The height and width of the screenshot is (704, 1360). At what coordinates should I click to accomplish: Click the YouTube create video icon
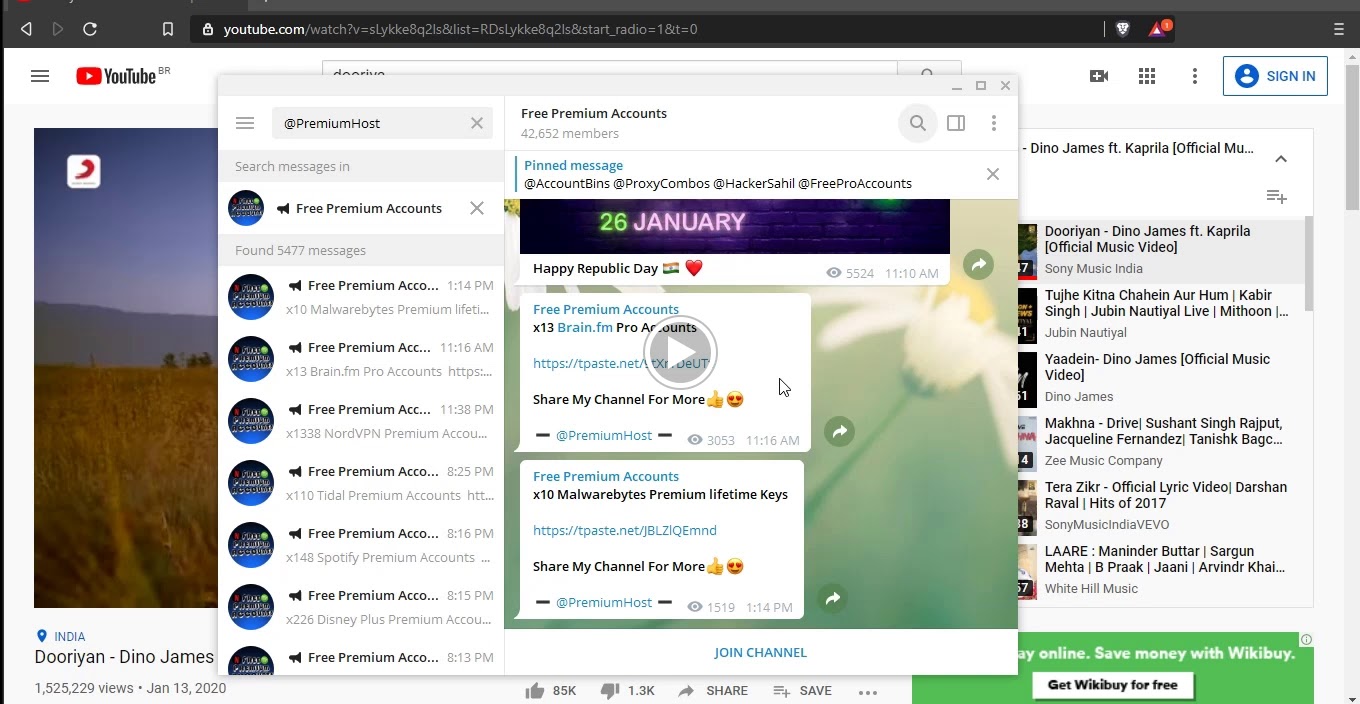click(1099, 76)
